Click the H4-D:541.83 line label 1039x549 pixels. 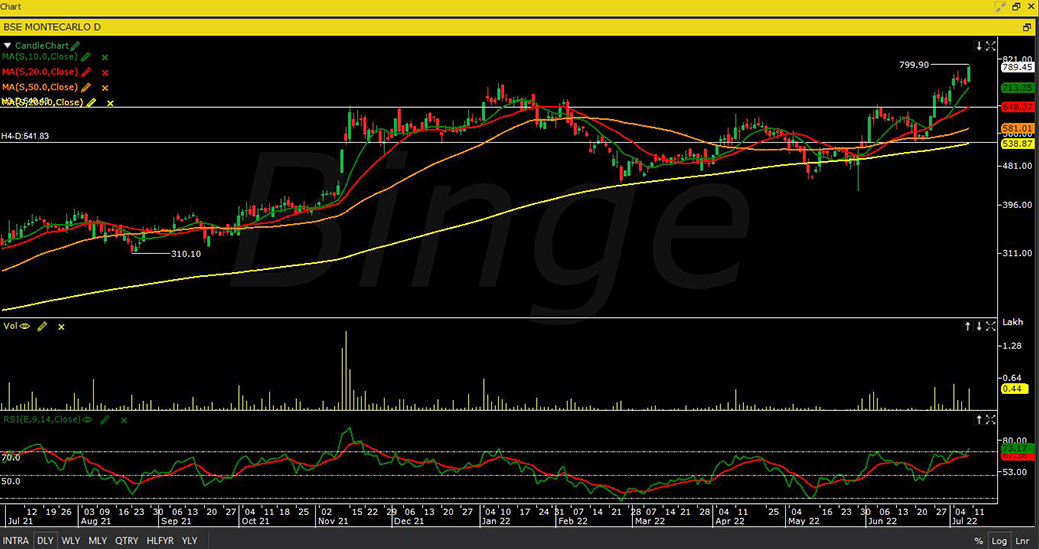25,136
